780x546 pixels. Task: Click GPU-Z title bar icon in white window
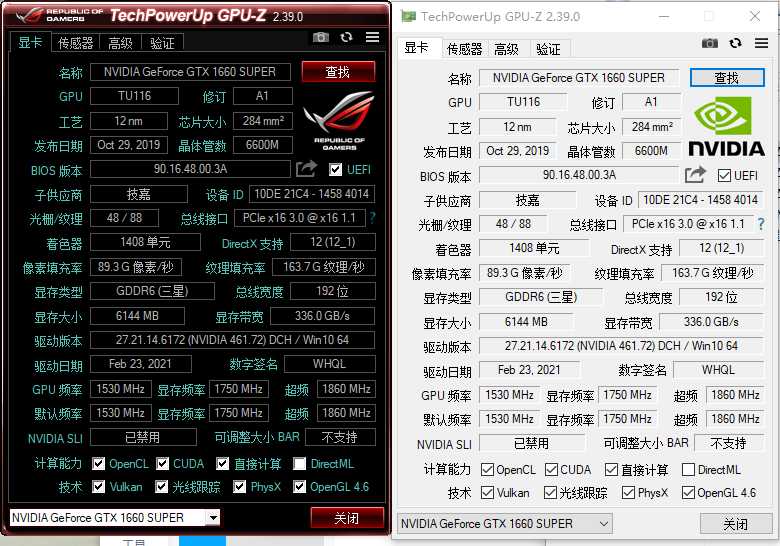pyautogui.click(x=408, y=16)
